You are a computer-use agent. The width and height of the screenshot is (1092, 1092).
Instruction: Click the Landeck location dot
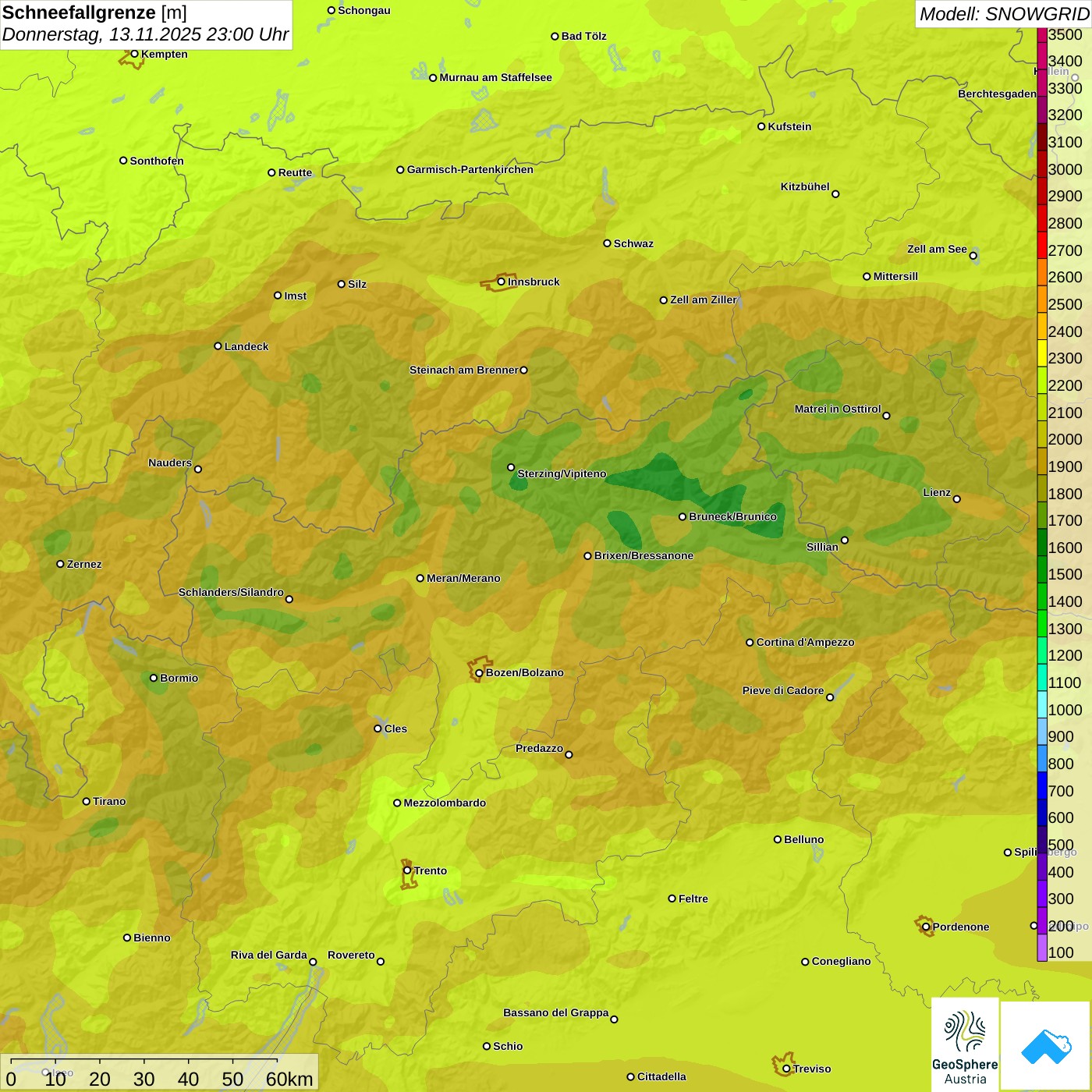pos(218,346)
